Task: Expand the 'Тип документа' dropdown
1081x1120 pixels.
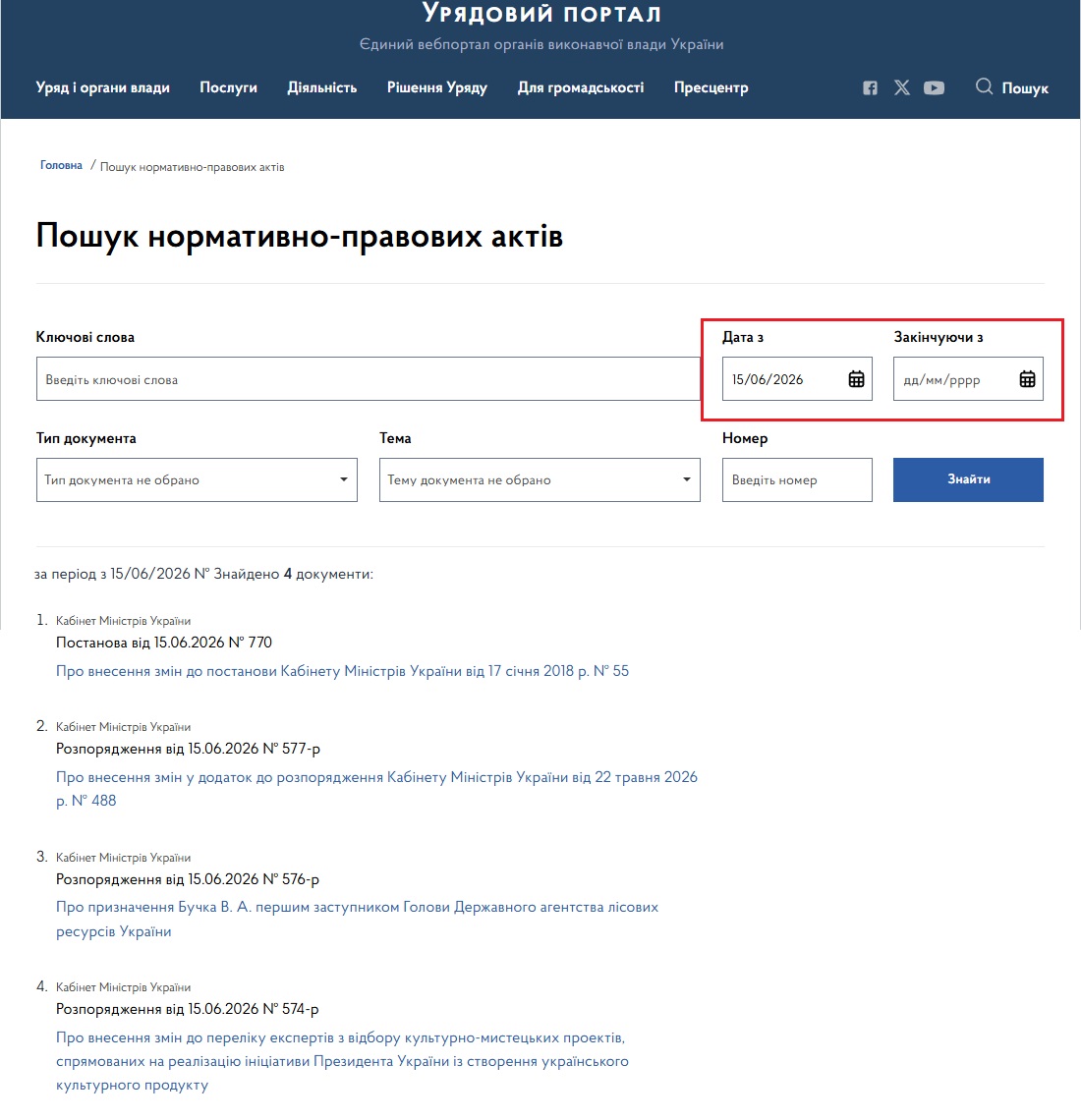Action: pyautogui.click(x=197, y=480)
